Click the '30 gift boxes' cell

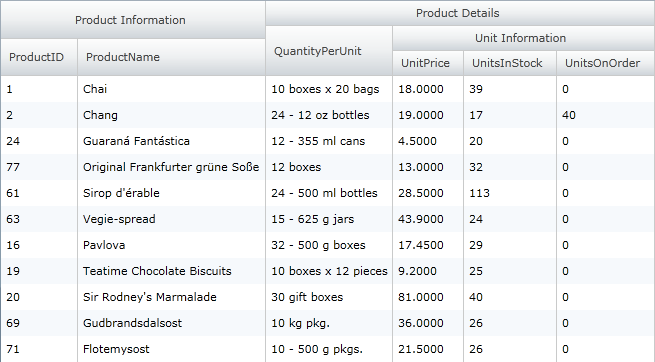[329, 297]
